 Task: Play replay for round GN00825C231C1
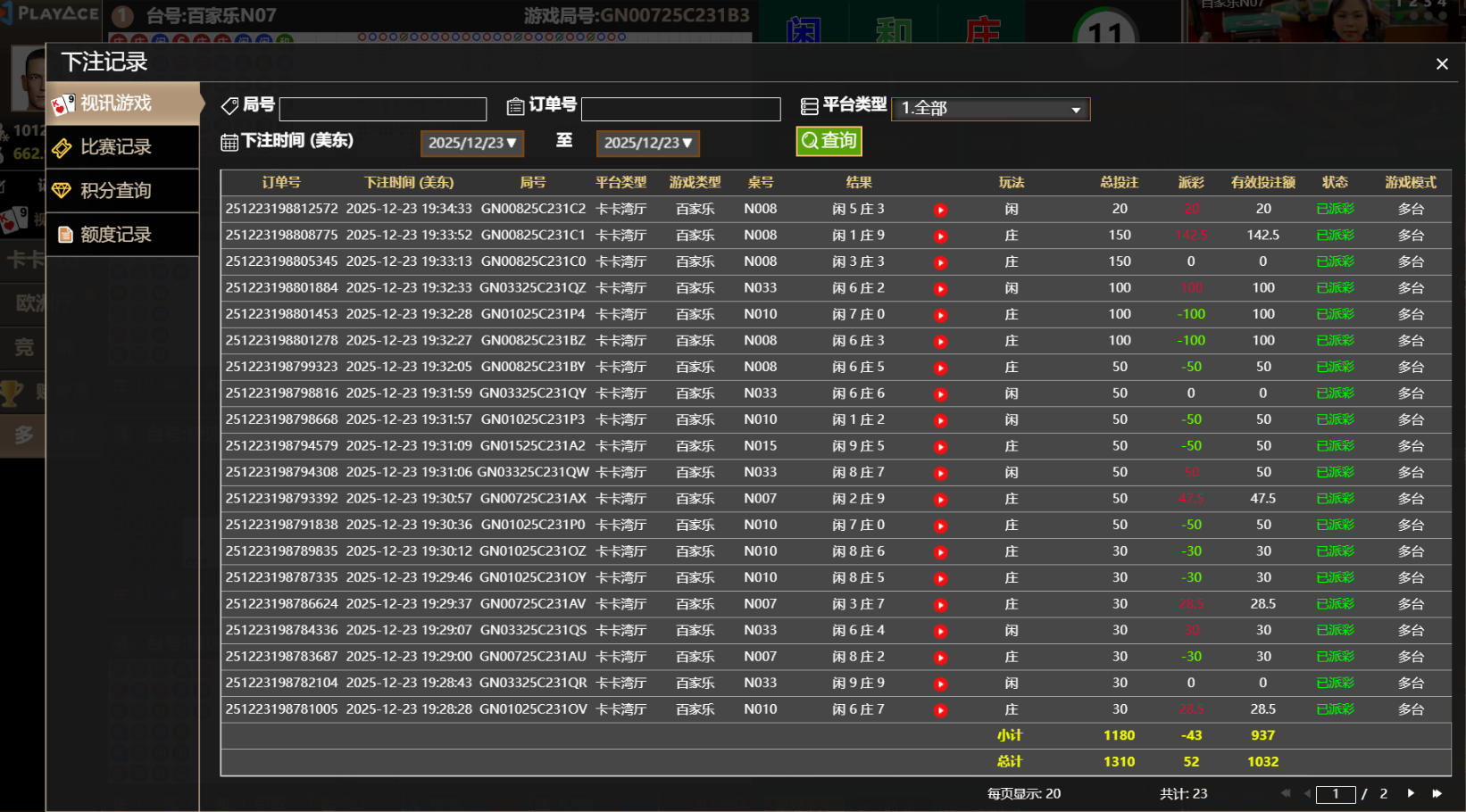point(940,236)
